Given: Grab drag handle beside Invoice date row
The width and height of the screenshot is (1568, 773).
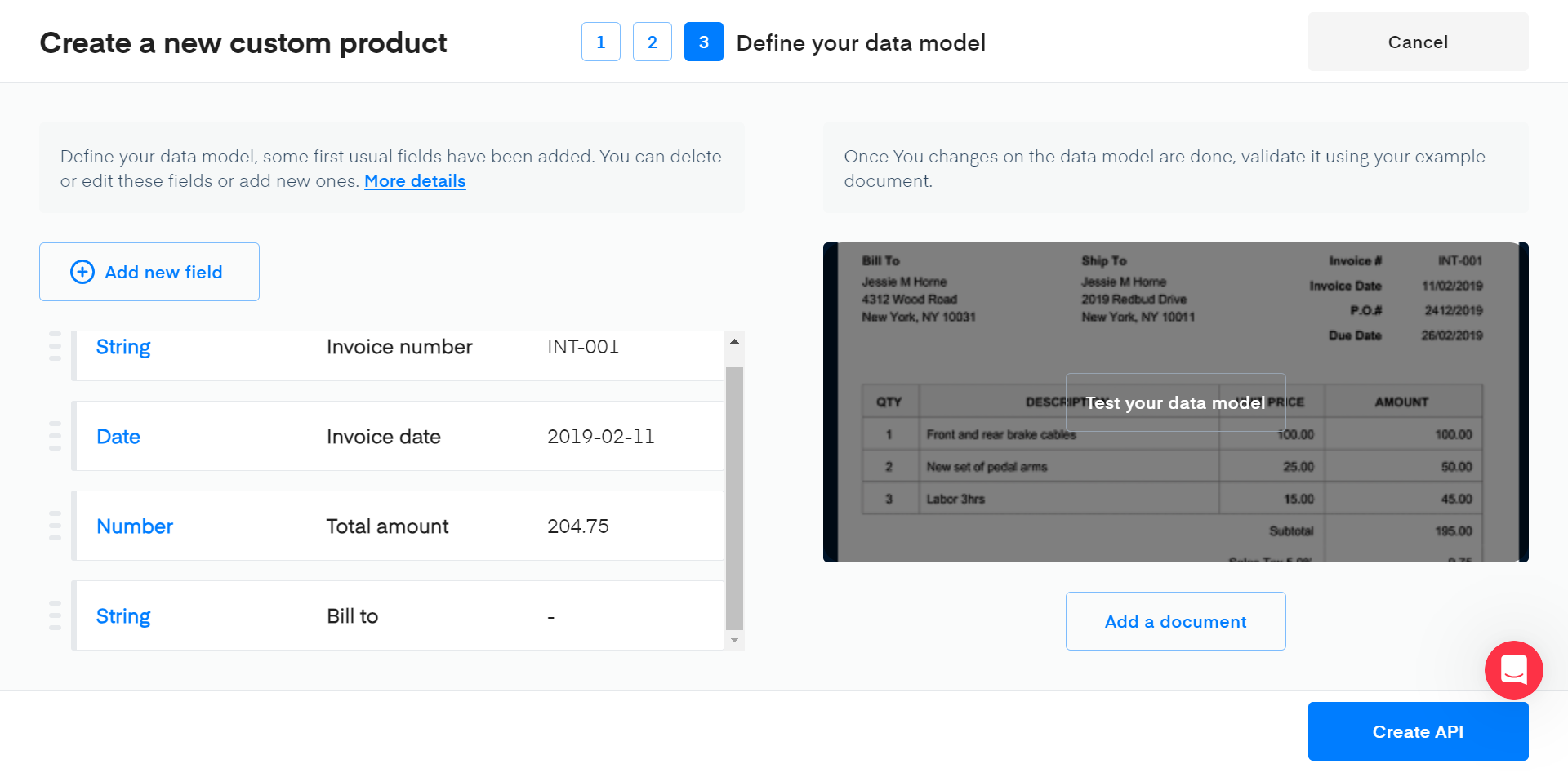Looking at the screenshot, I should click(x=55, y=436).
